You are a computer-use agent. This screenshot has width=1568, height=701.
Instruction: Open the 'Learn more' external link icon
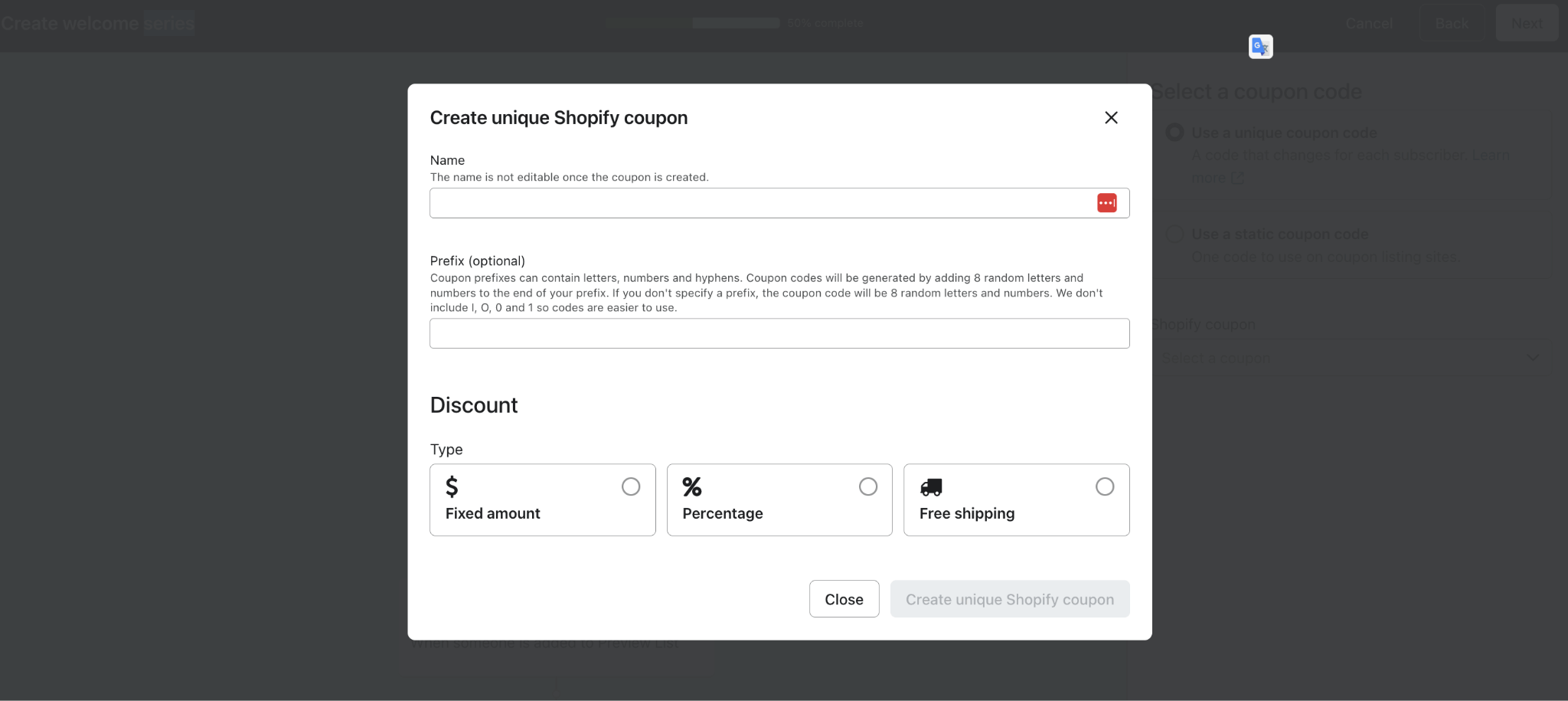[x=1237, y=178]
